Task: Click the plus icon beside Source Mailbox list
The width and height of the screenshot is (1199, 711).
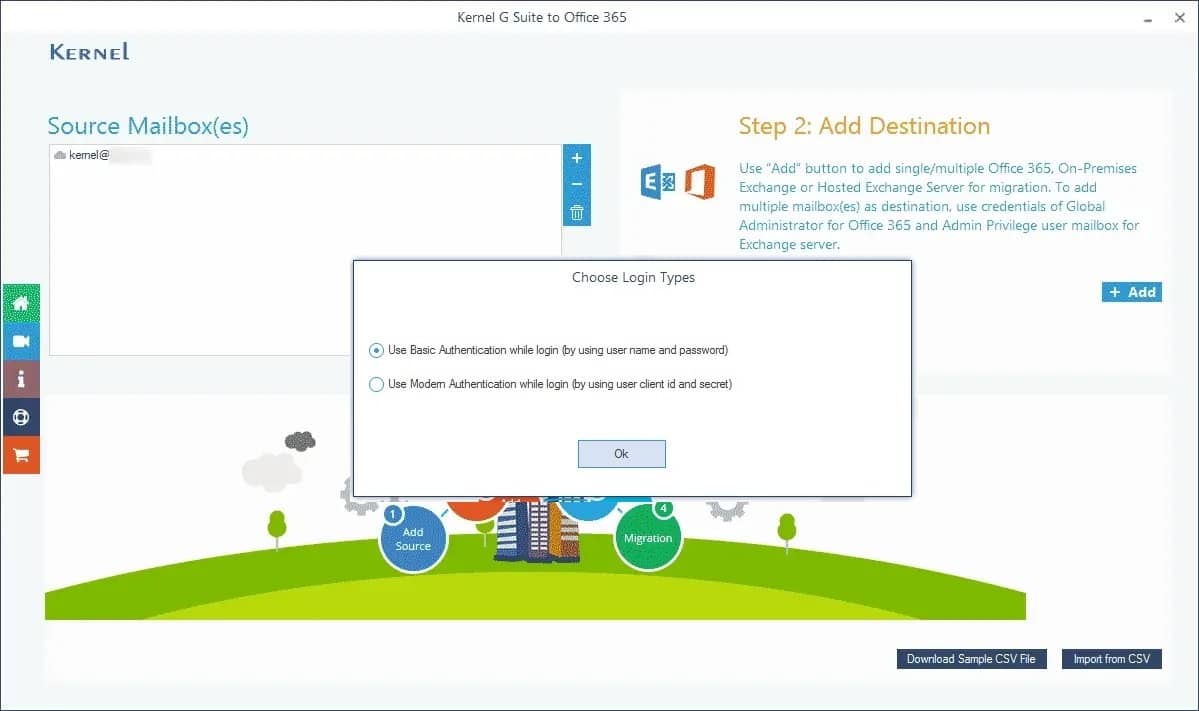Action: (x=577, y=158)
